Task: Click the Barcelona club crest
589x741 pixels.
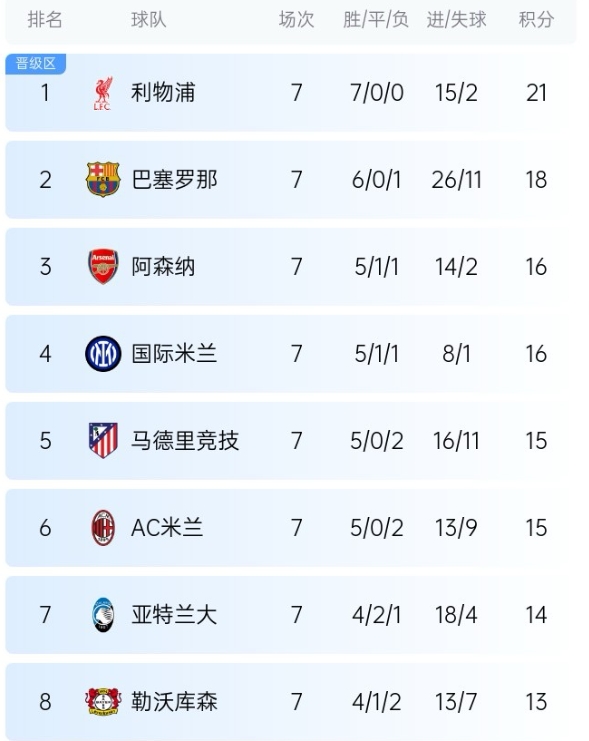Action: click(103, 180)
